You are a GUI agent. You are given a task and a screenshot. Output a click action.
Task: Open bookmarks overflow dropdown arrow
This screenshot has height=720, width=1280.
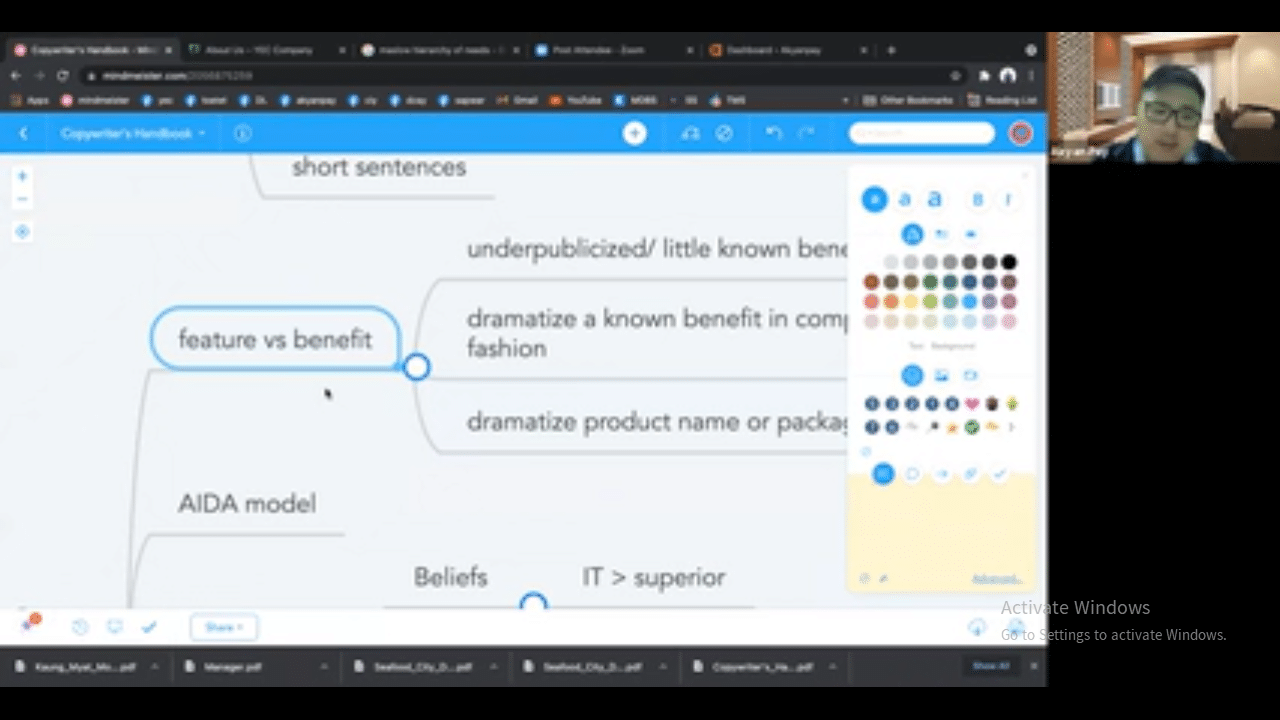(x=845, y=100)
